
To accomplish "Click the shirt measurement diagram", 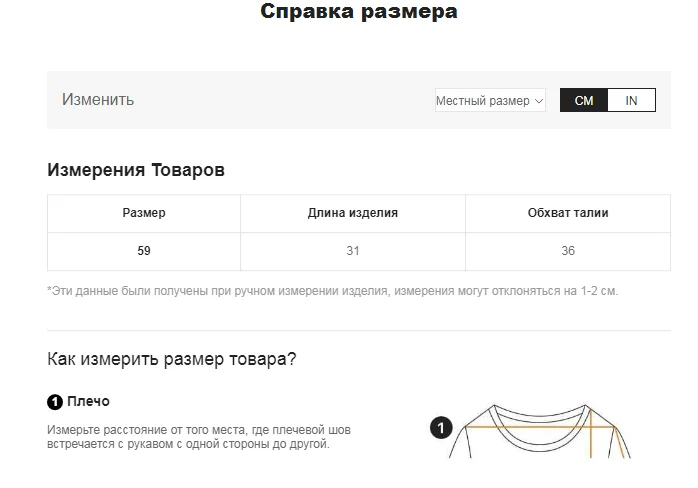I will (540, 431).
